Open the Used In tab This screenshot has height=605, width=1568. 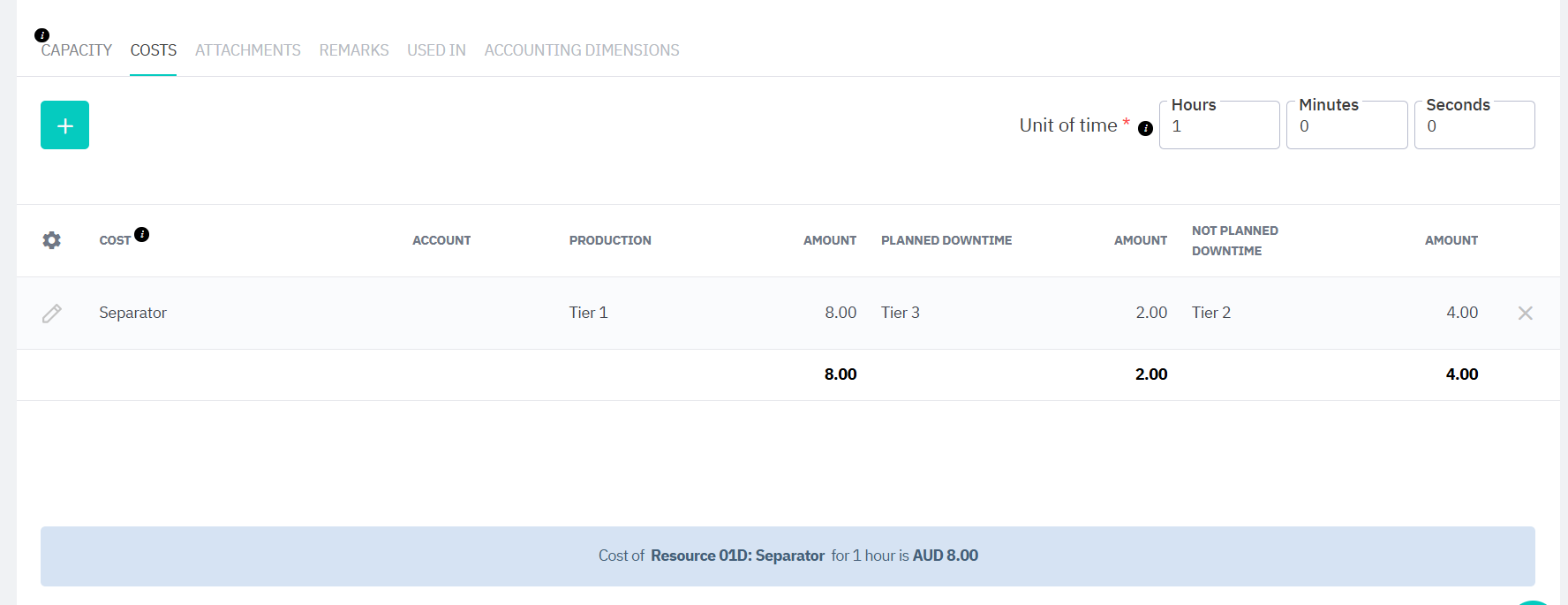tap(436, 50)
